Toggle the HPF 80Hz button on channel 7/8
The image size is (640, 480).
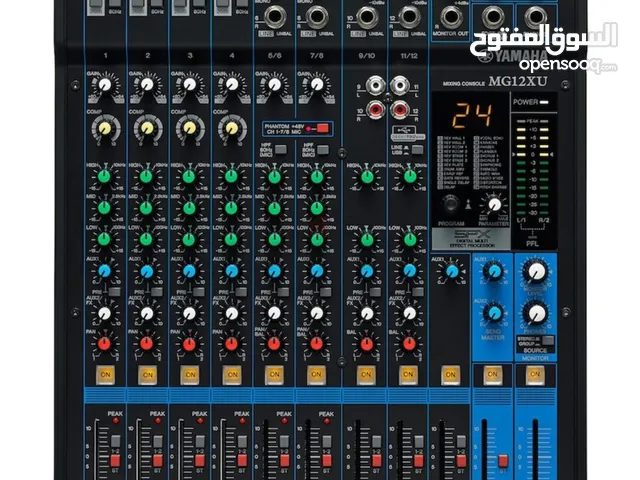point(323,149)
